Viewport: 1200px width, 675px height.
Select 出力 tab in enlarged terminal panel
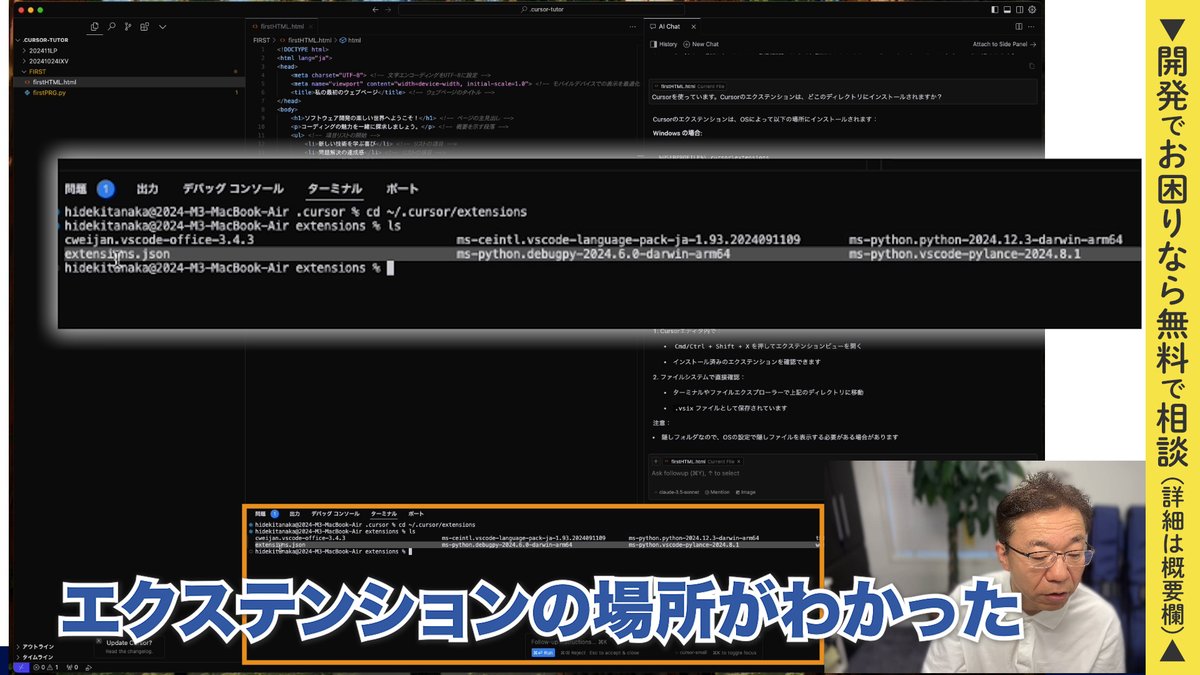[x=148, y=188]
